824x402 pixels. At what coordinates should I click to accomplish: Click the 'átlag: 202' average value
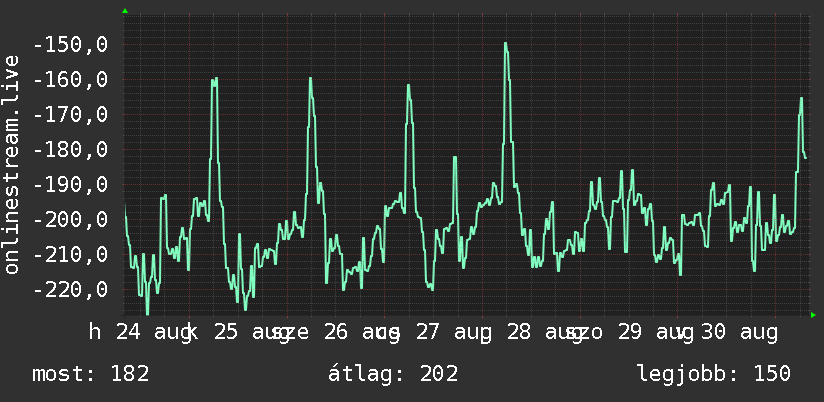click(x=393, y=374)
